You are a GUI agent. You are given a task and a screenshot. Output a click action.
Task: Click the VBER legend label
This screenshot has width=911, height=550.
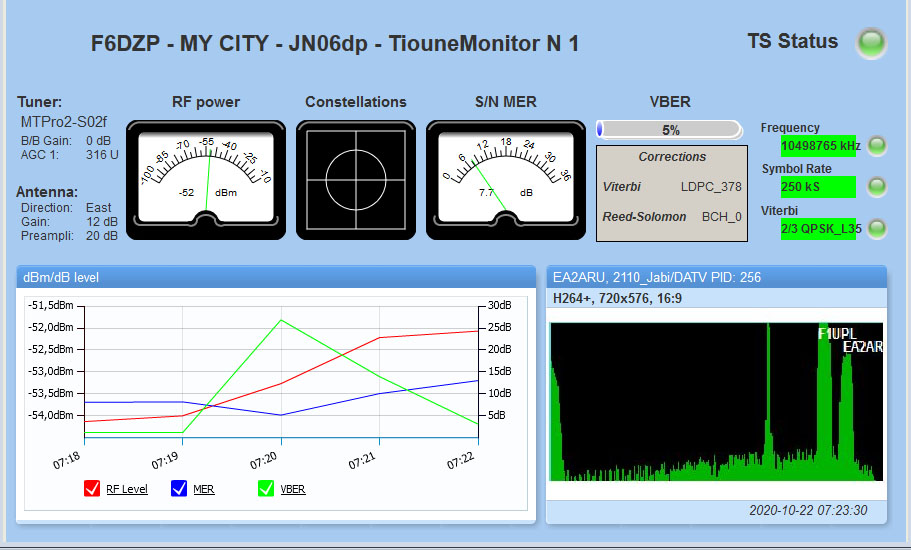click(293, 490)
